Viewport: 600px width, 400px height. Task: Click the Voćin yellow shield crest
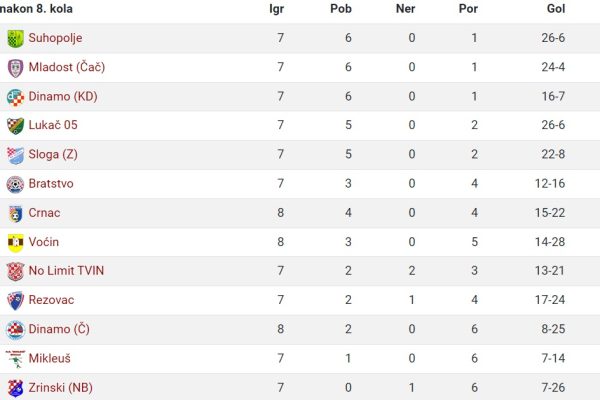point(15,243)
